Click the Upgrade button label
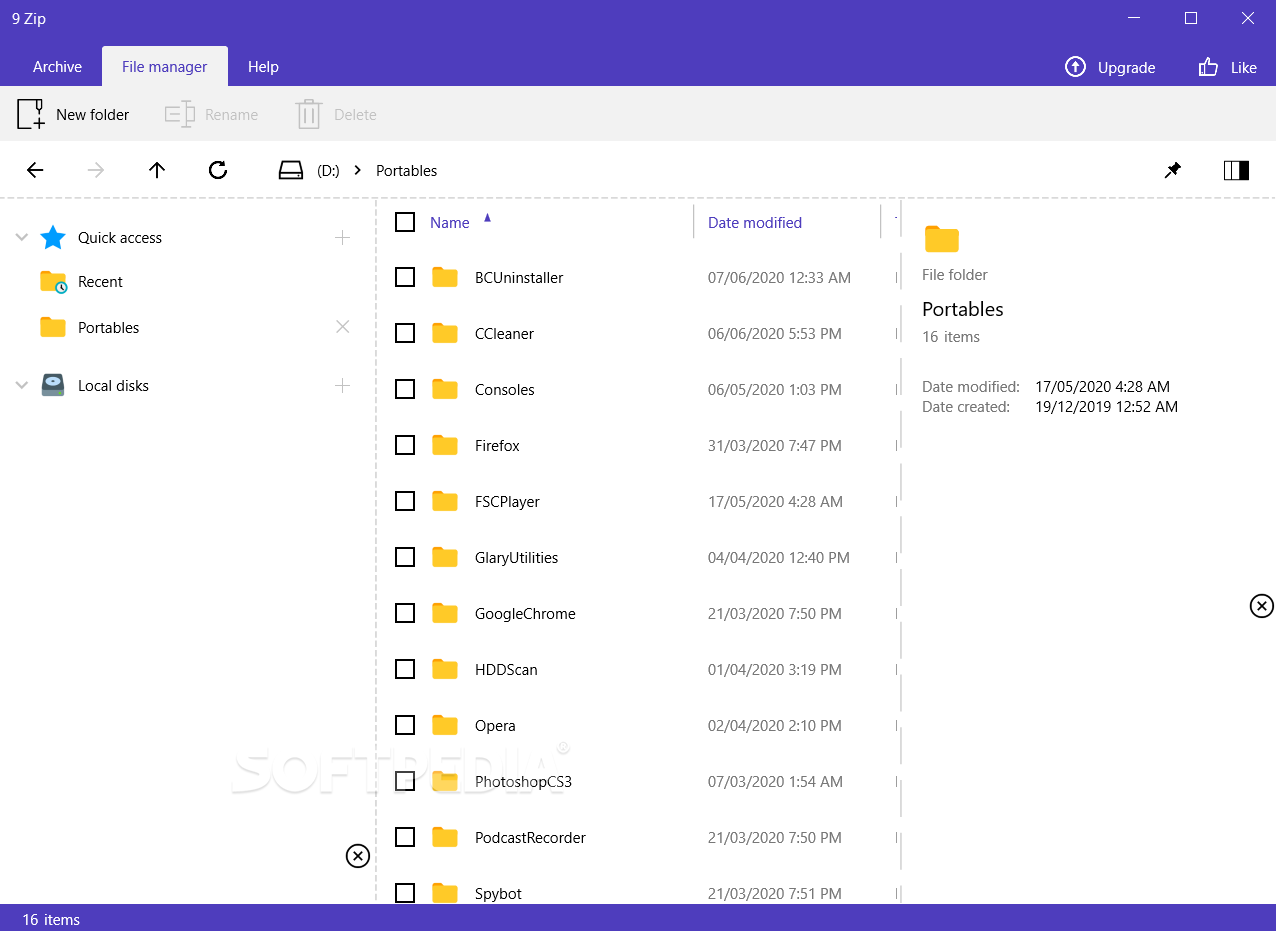Viewport: 1276px width, 931px height. click(x=1126, y=68)
